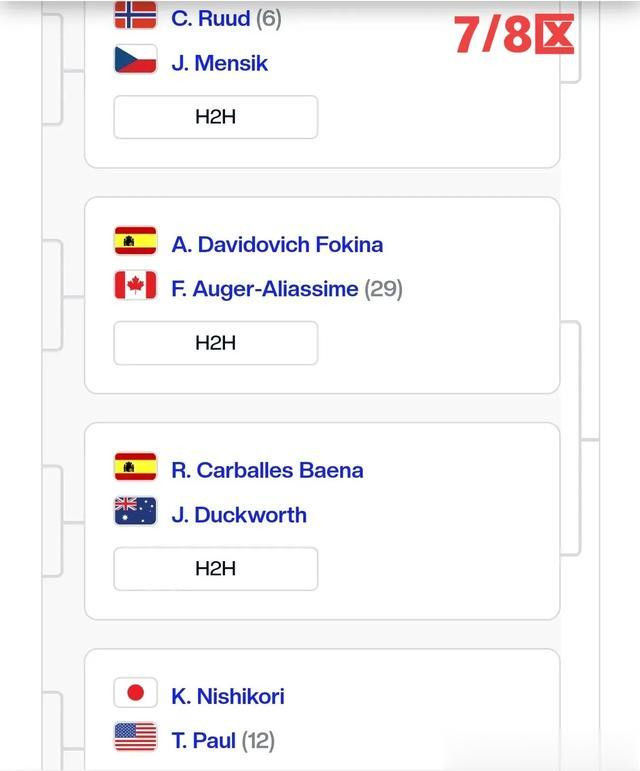Click the Japan flag beside K. Nishikori
The height and width of the screenshot is (771, 640).
pyautogui.click(x=135, y=693)
